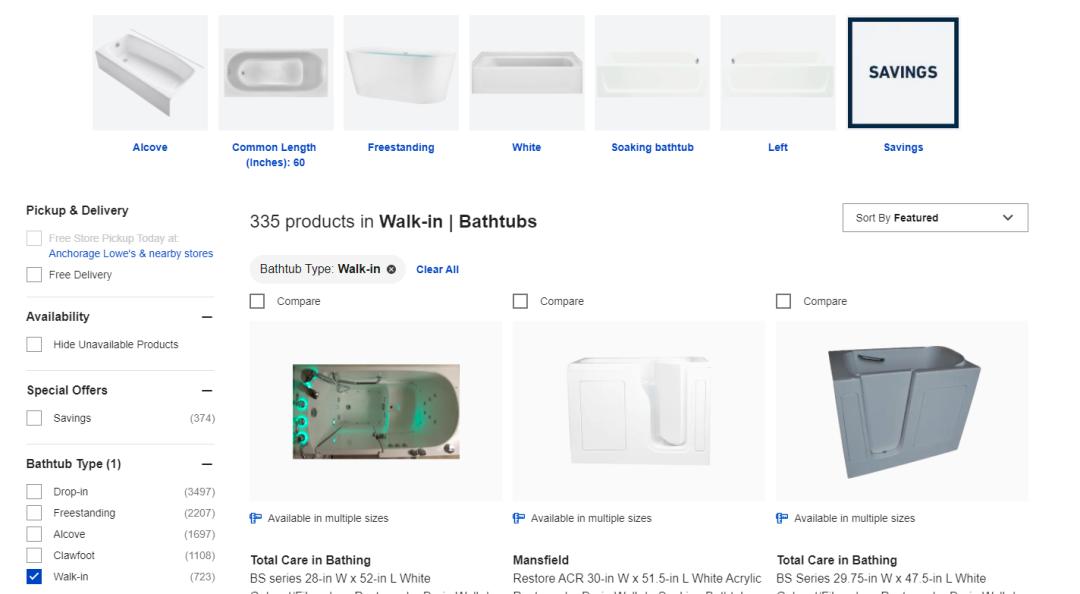Screen dimensions: 1080x594
Task: Tick Compare for the first walk-in tub
Action: coord(258,301)
